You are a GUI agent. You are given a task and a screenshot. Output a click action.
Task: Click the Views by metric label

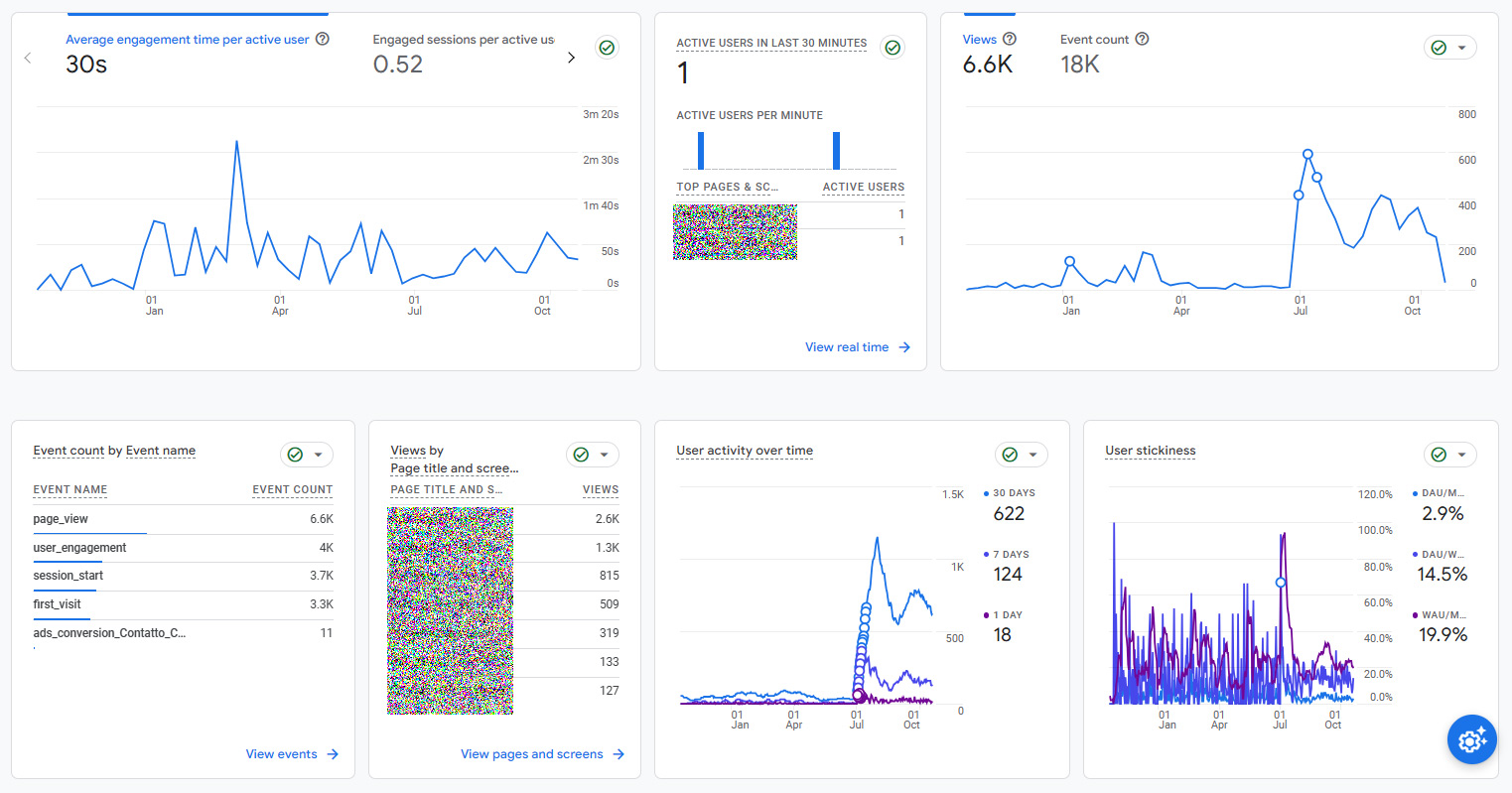click(x=417, y=451)
